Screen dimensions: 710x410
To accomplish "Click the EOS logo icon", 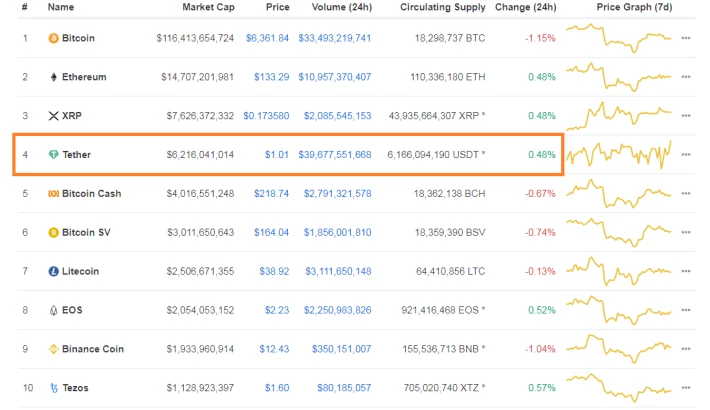I will click(x=53, y=310).
